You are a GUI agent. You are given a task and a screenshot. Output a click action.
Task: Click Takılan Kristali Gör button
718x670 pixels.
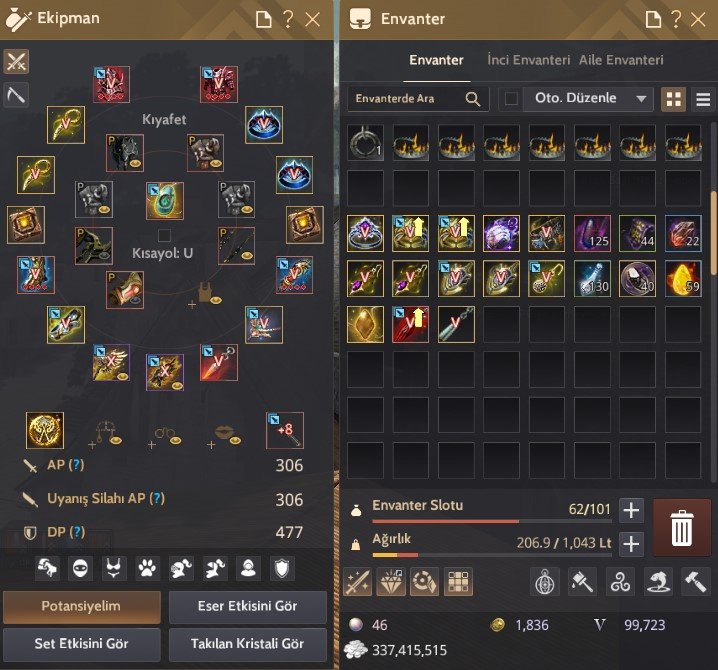coord(248,644)
